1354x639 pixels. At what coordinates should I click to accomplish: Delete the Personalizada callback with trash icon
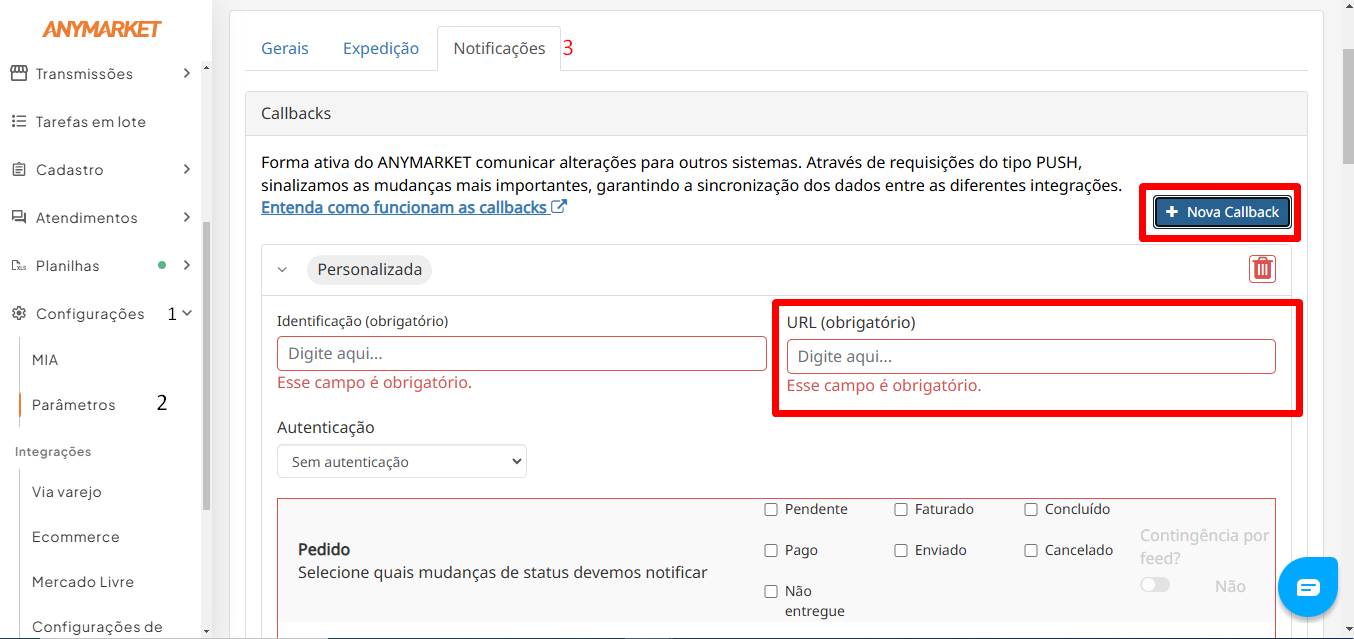1262,269
